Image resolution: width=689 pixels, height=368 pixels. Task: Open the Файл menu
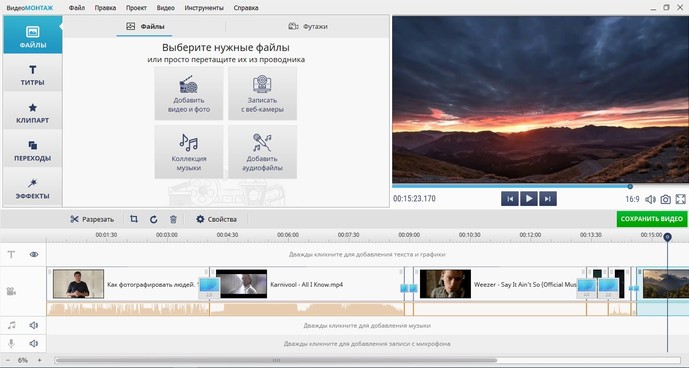tap(77, 7)
